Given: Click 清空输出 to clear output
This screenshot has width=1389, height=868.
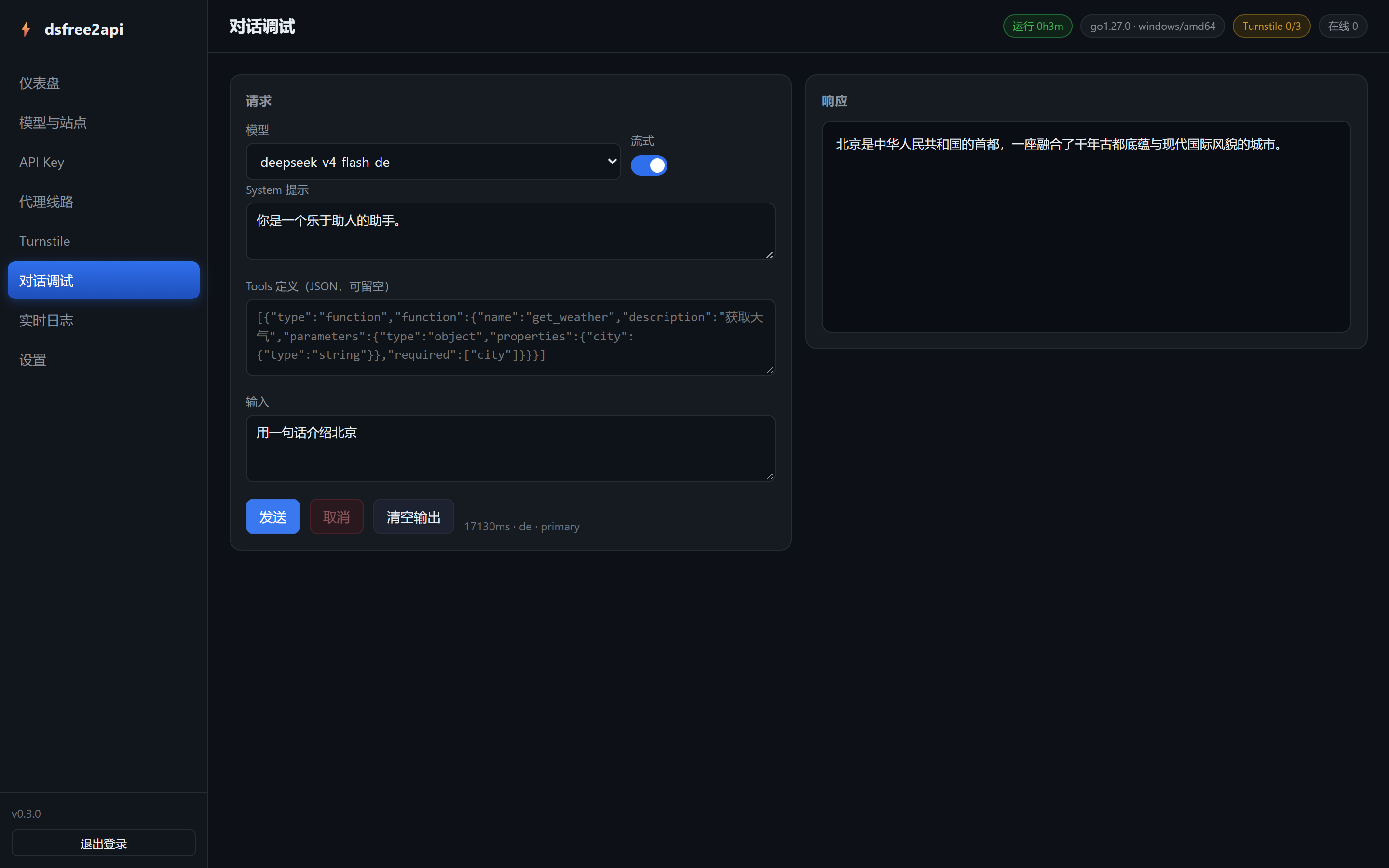Looking at the screenshot, I should [413, 516].
